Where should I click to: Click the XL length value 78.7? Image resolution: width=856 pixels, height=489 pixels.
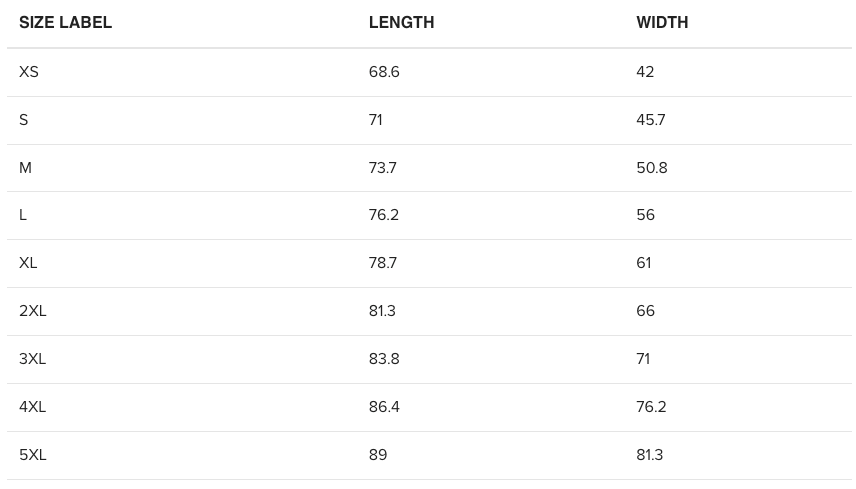(x=383, y=263)
